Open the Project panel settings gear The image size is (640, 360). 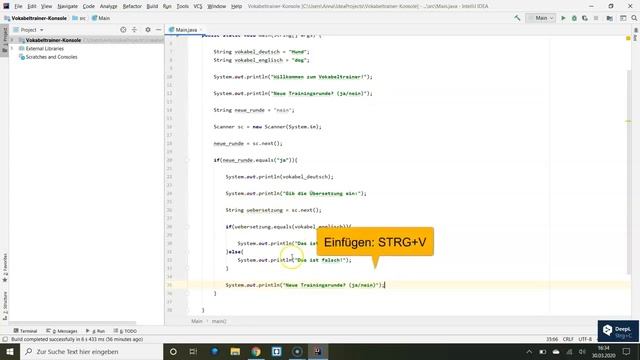[x=148, y=30]
